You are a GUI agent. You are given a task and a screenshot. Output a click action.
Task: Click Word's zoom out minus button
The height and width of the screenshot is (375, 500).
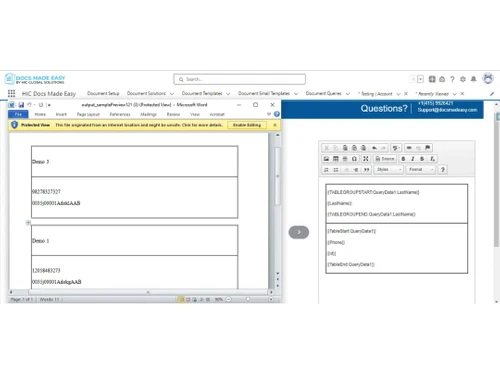pos(229,299)
